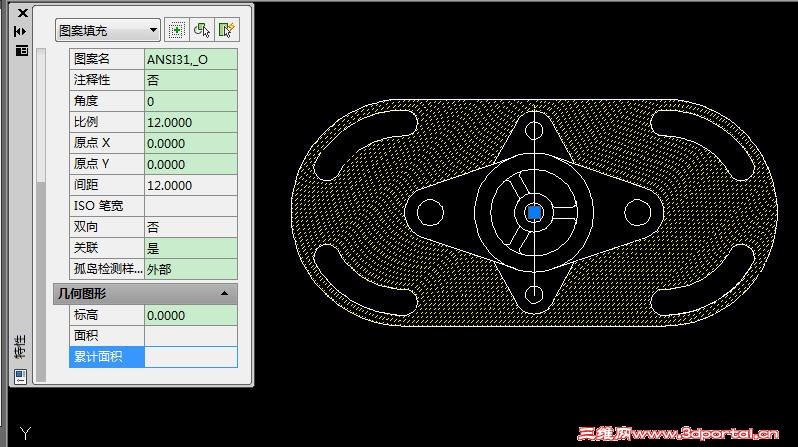Image resolution: width=798 pixels, height=447 pixels.
Task: Edit the 标高 value 0.0000
Action: [x=191, y=315]
